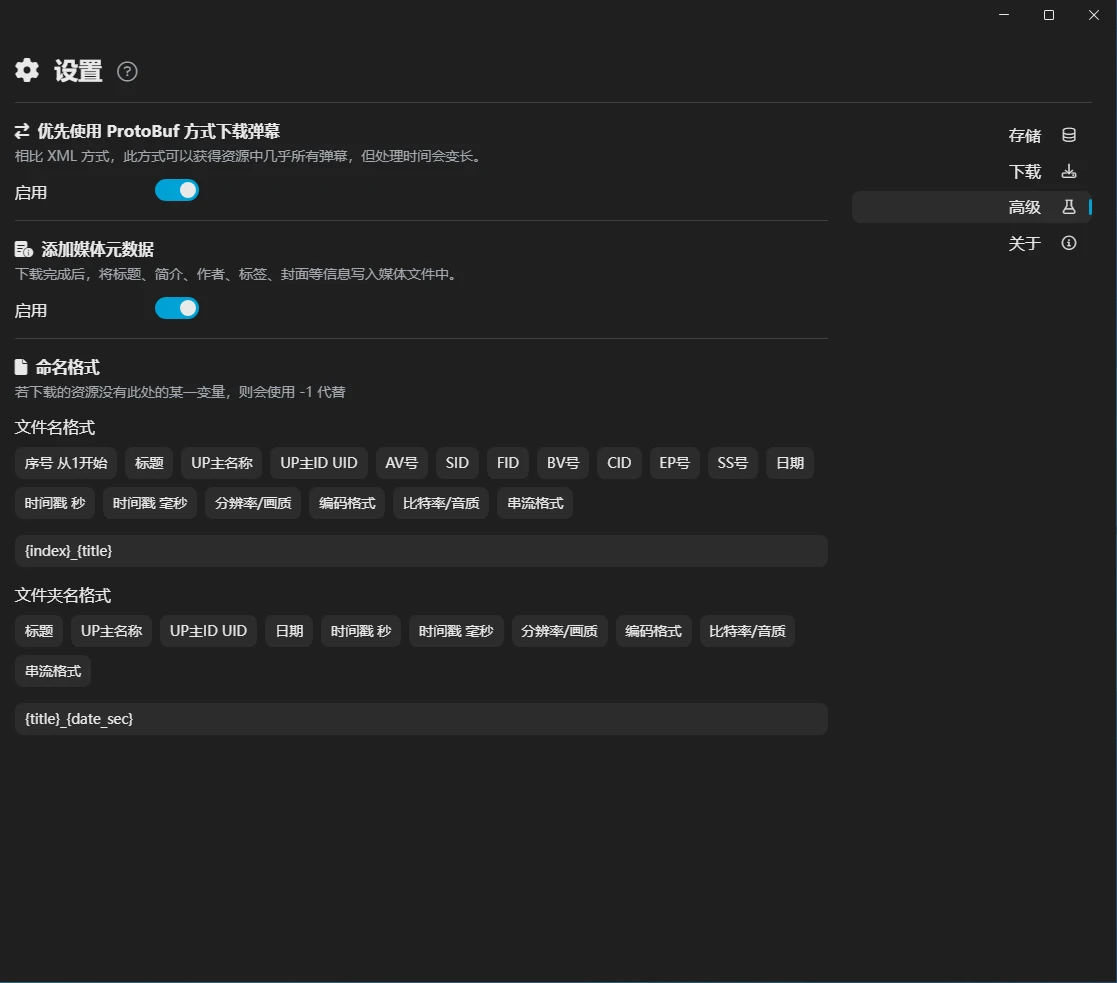
Task: Add the EP号 variable to filename format
Action: click(675, 463)
